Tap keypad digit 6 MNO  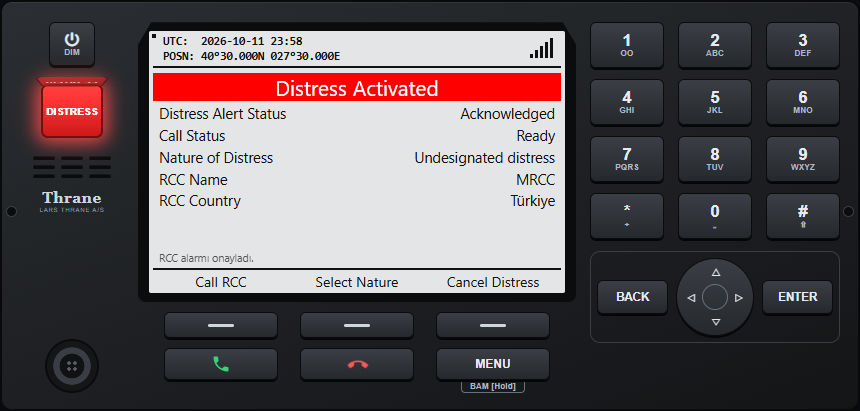(x=803, y=102)
